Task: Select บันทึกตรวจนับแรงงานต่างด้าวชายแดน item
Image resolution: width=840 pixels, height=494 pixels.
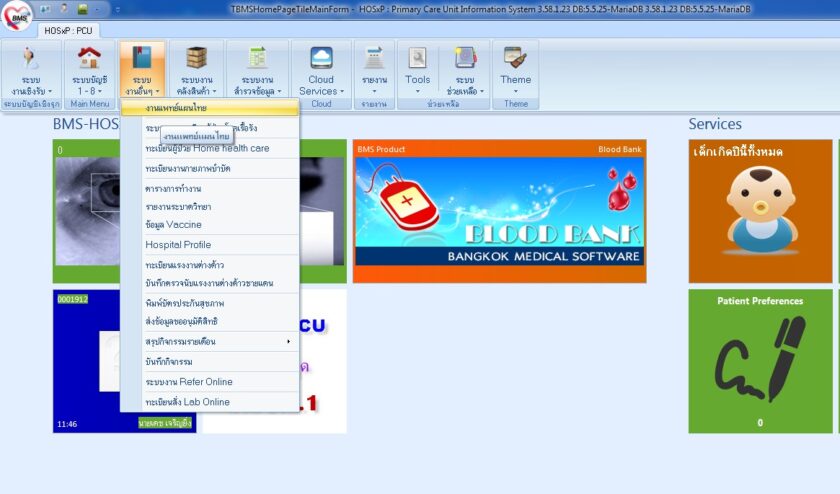Action: [210, 283]
